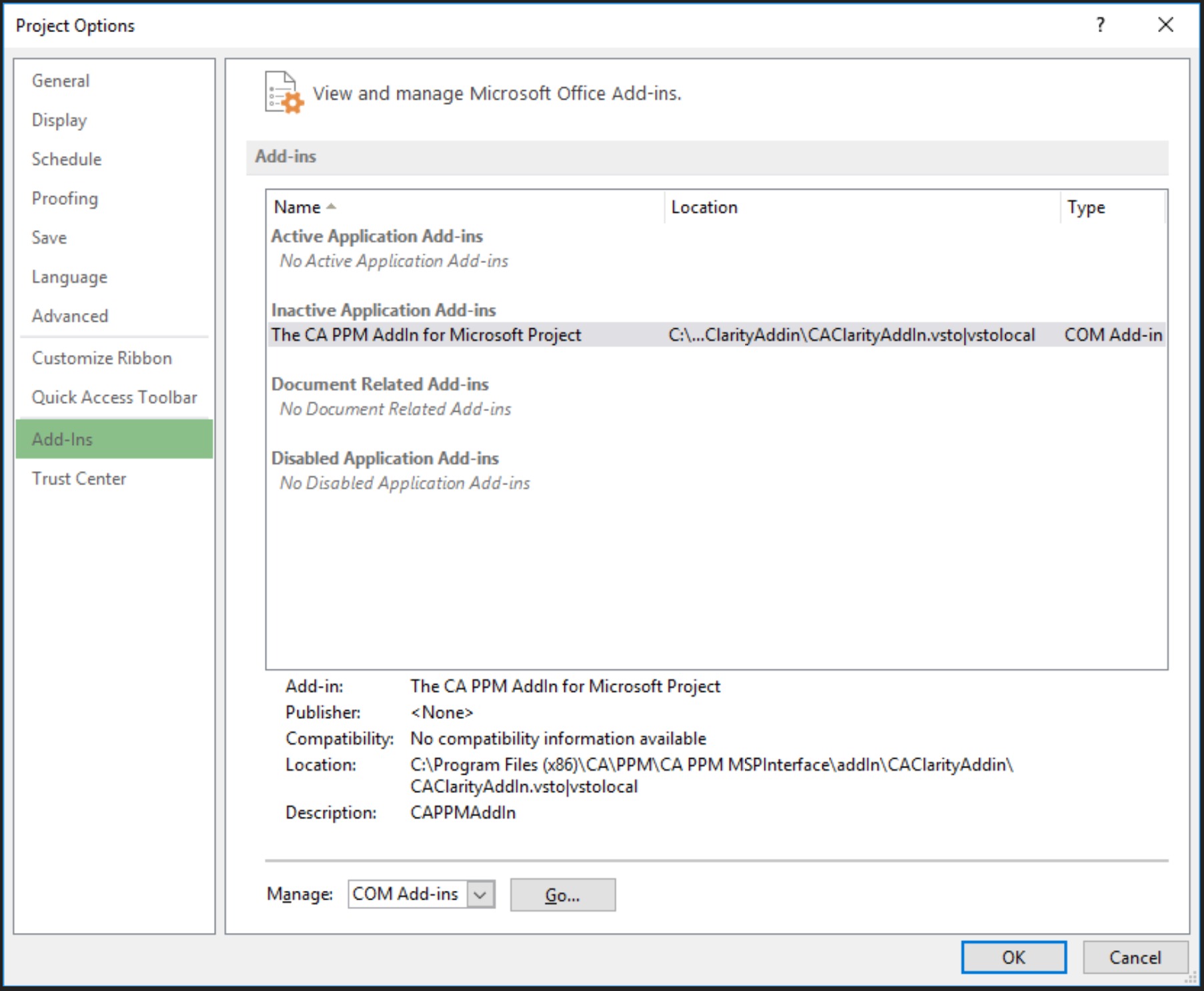Click the 'No Document Related Add-ins' text
Screen dimensions: 1204x991
point(396,409)
